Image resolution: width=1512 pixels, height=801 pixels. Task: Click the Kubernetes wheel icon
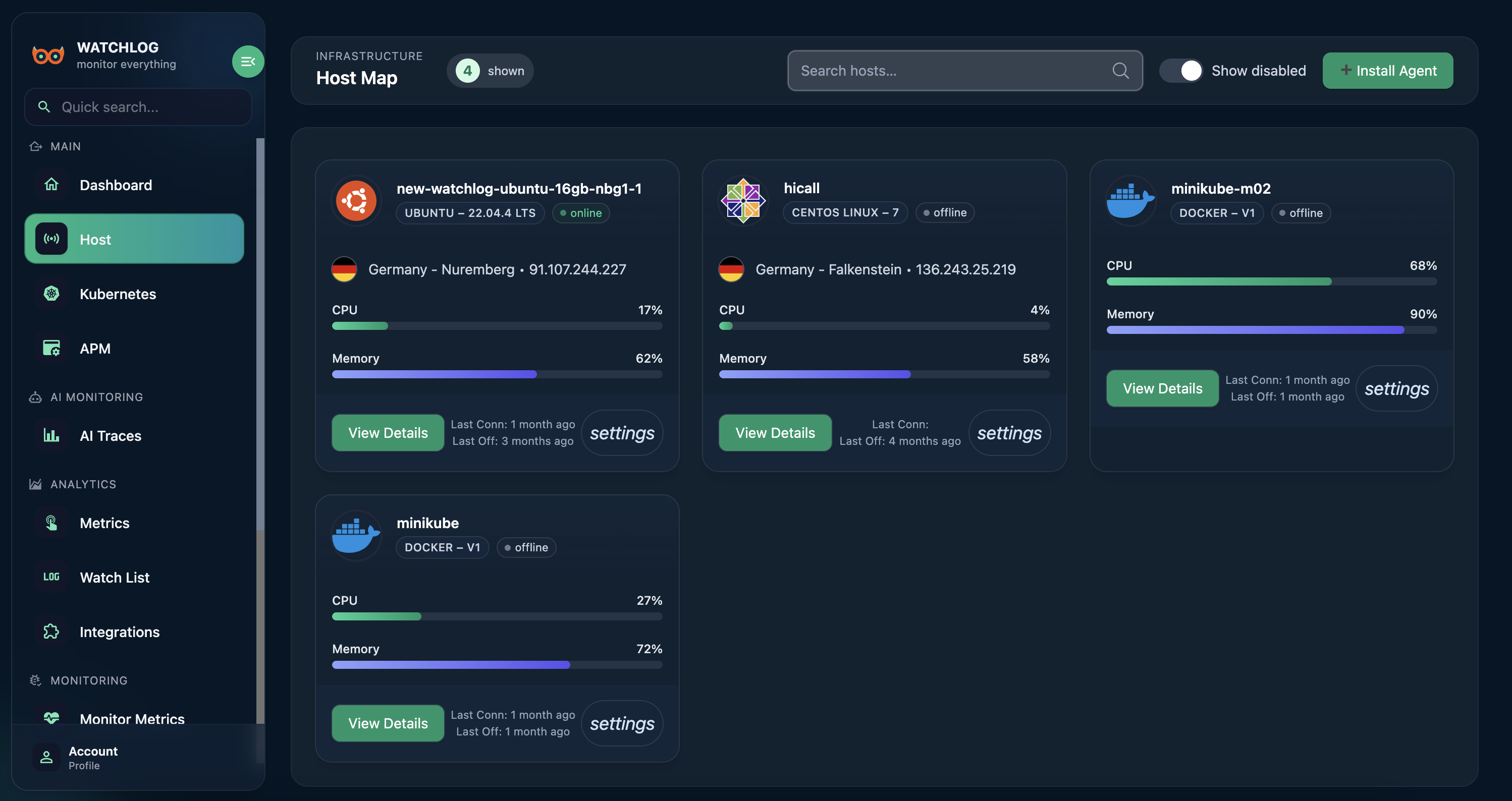[x=51, y=294]
